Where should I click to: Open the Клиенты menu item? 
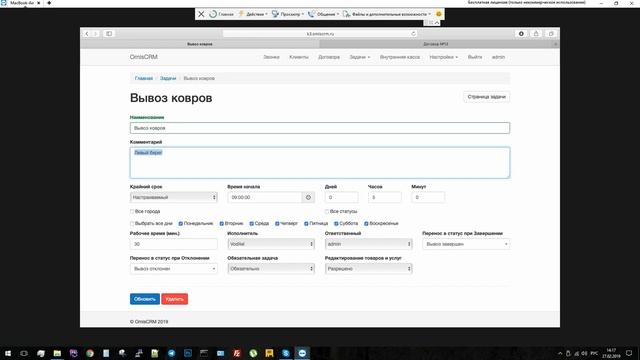pyautogui.click(x=299, y=57)
